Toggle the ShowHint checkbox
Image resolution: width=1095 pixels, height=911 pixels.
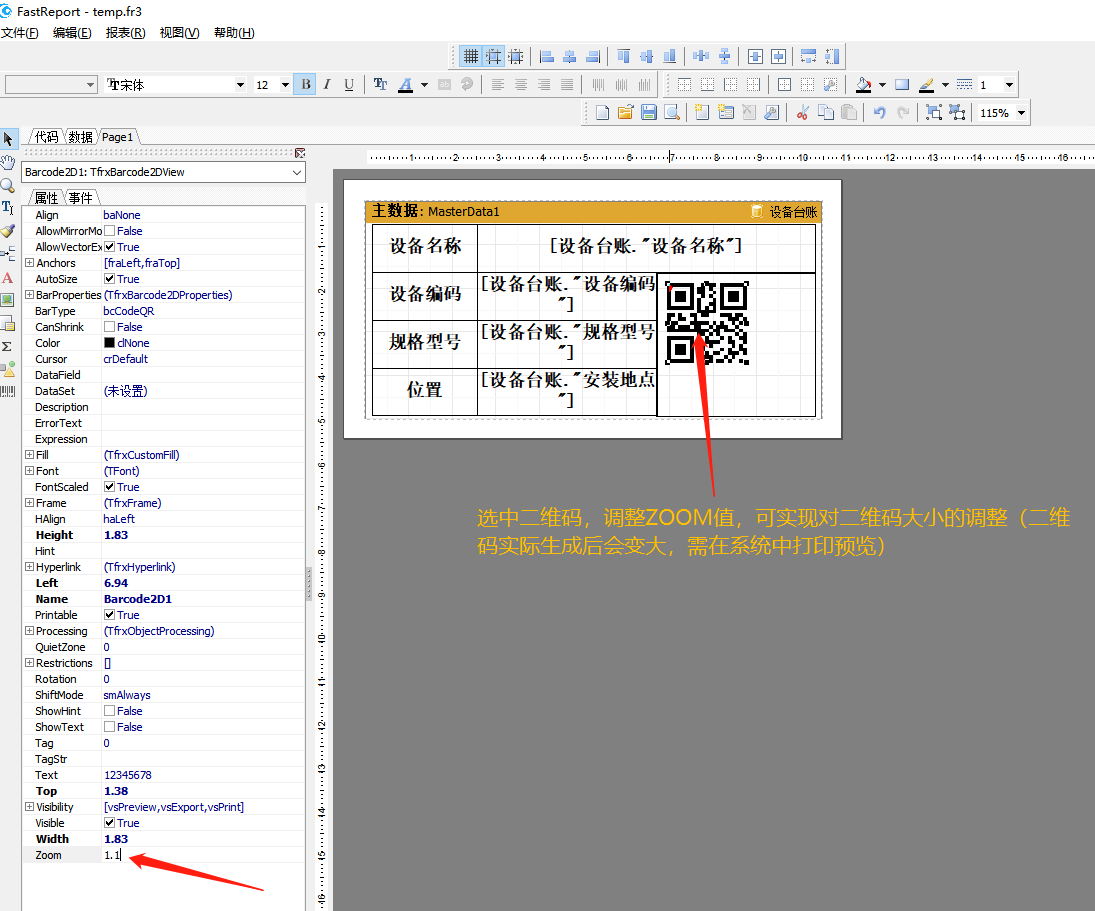110,711
